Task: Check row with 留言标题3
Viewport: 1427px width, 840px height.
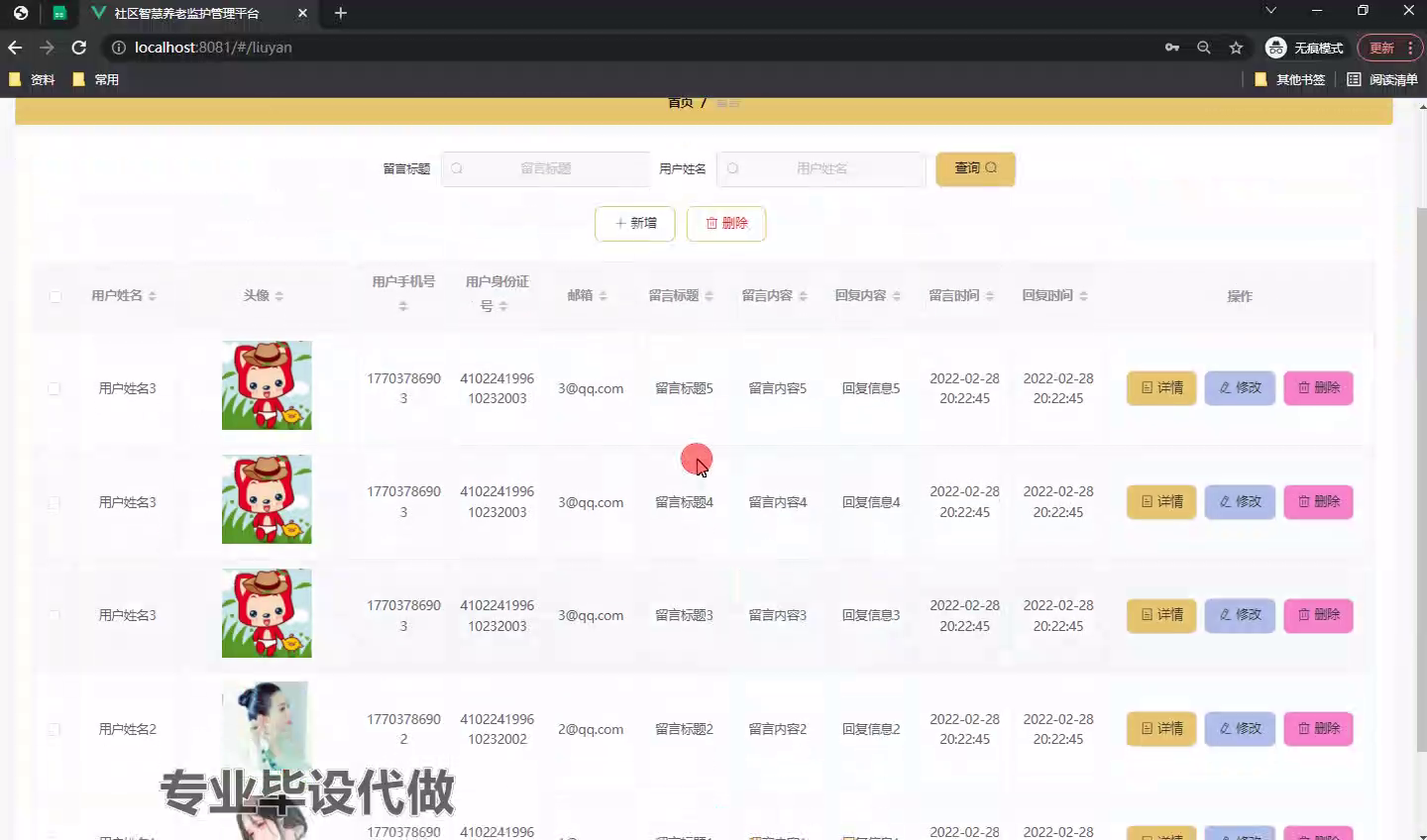Action: click(55, 615)
